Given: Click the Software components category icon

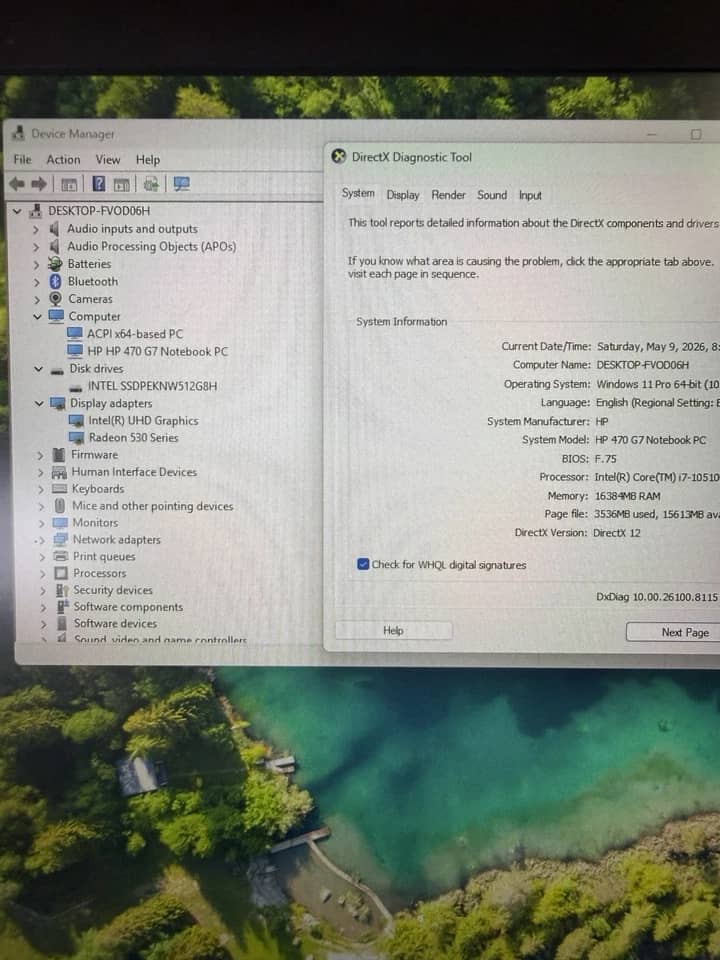Looking at the screenshot, I should coord(62,607).
